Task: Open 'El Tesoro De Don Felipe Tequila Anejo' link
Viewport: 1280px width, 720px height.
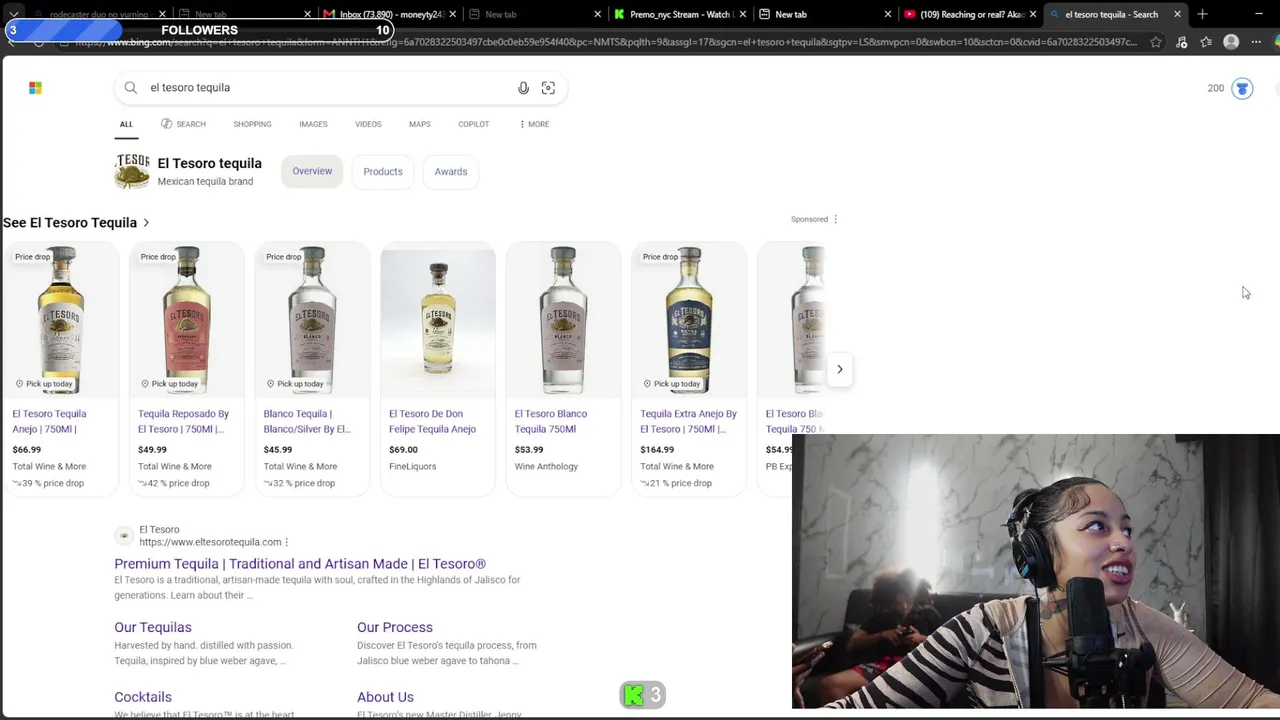Action: [x=433, y=421]
